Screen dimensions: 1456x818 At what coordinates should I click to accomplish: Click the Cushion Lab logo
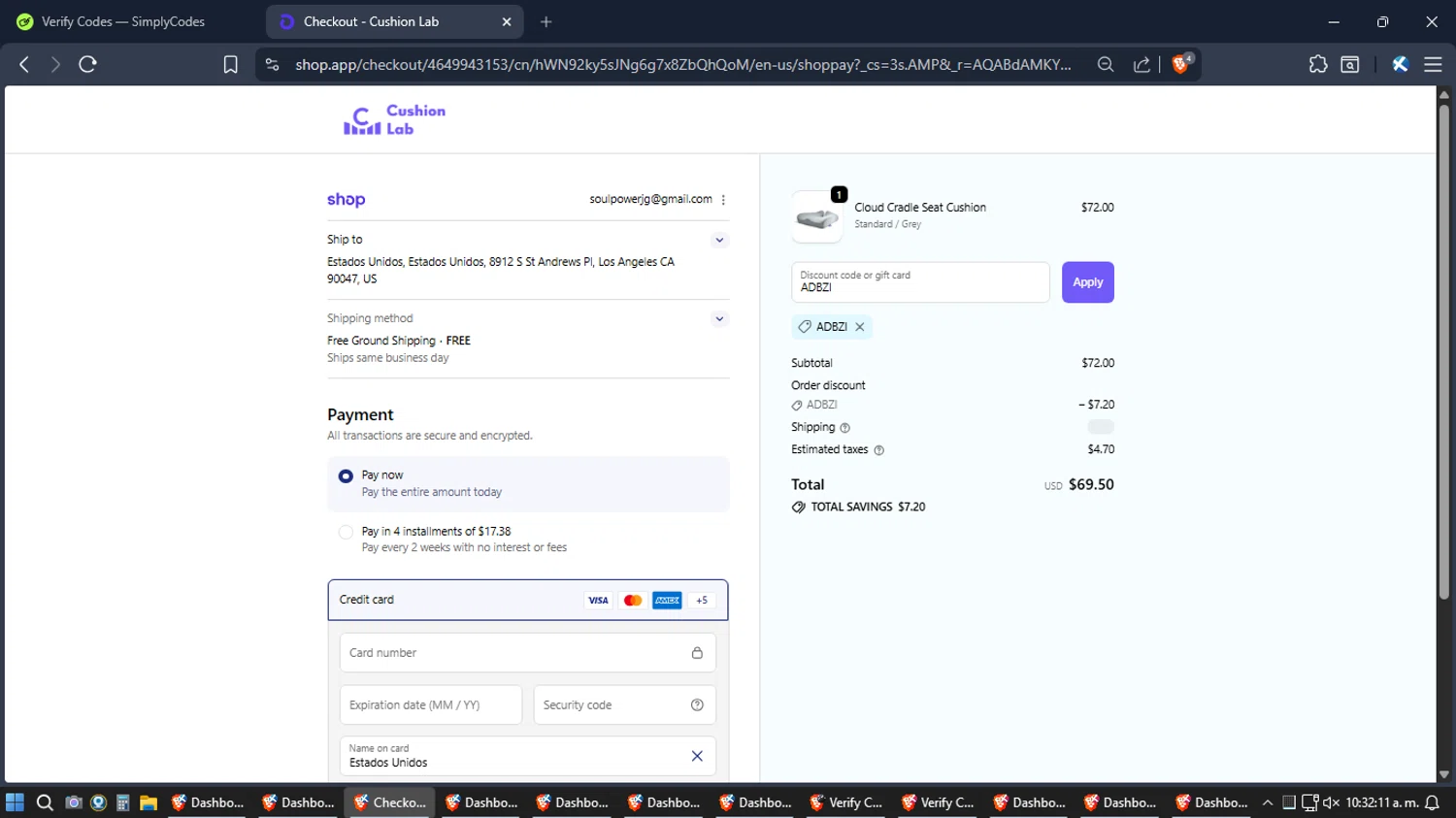pyautogui.click(x=394, y=120)
